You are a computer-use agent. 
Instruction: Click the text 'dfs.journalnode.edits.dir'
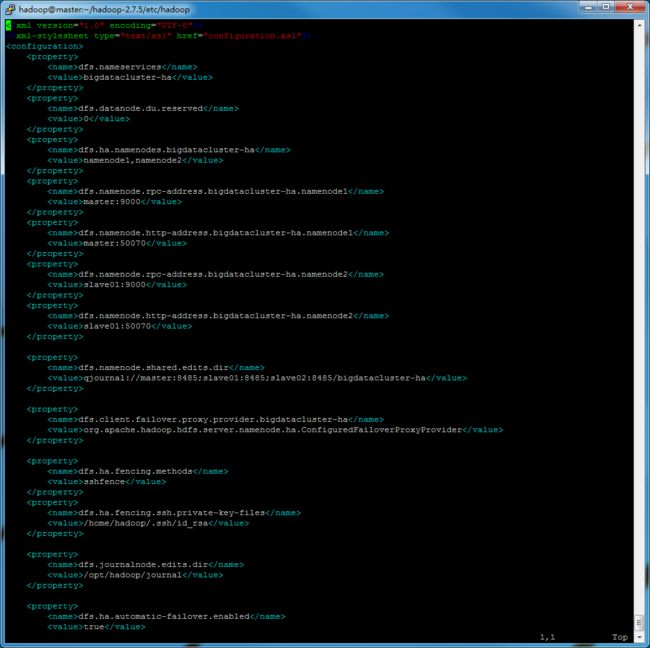143,564
